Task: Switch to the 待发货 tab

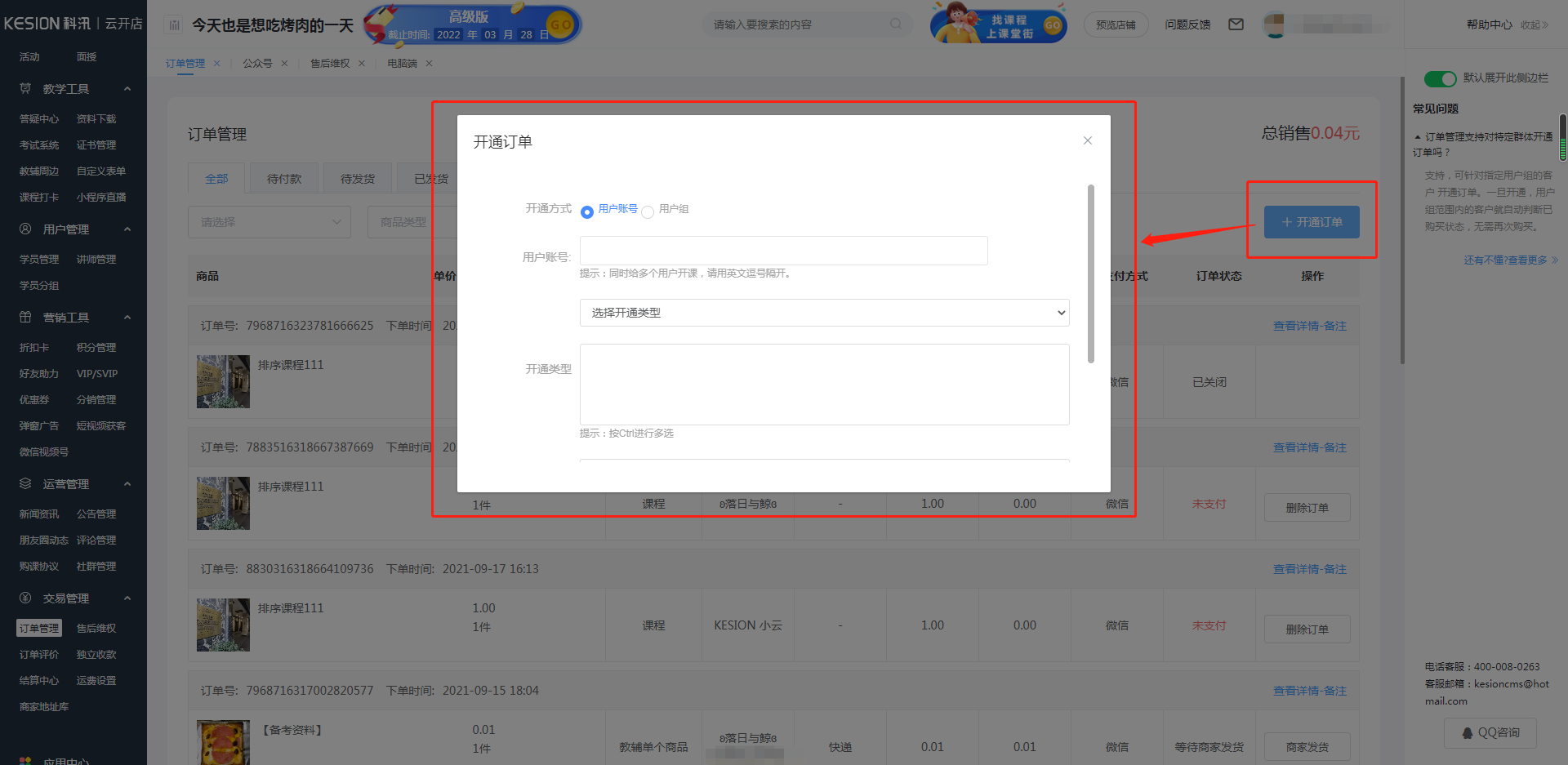Action: (x=358, y=179)
